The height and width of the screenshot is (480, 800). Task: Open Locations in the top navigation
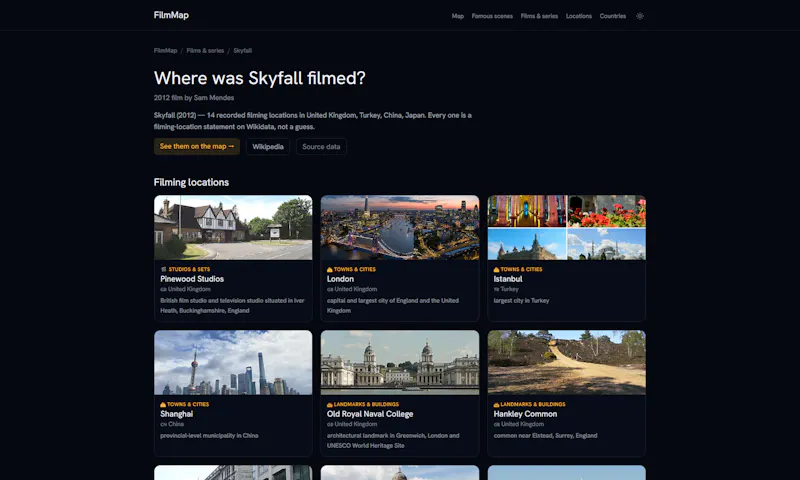(x=579, y=16)
